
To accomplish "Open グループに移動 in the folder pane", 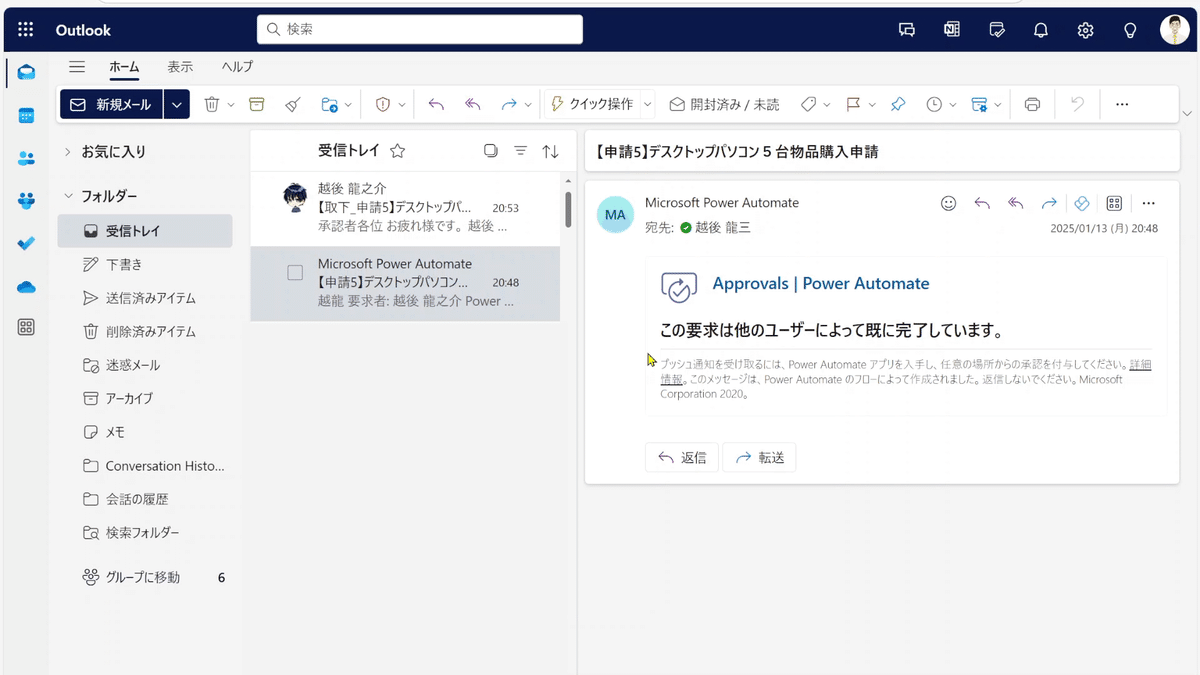I will tap(145, 577).
